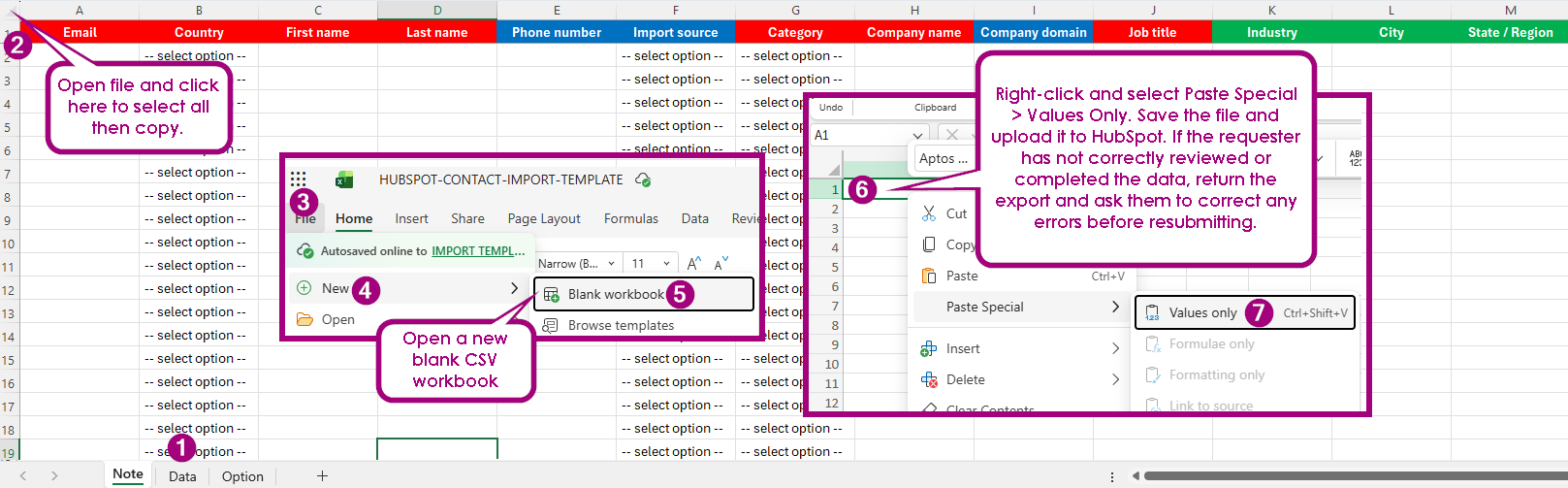Click the Home ribbon tab in embedded screenshot
Viewport: 1568px width, 488px height.
(x=354, y=218)
